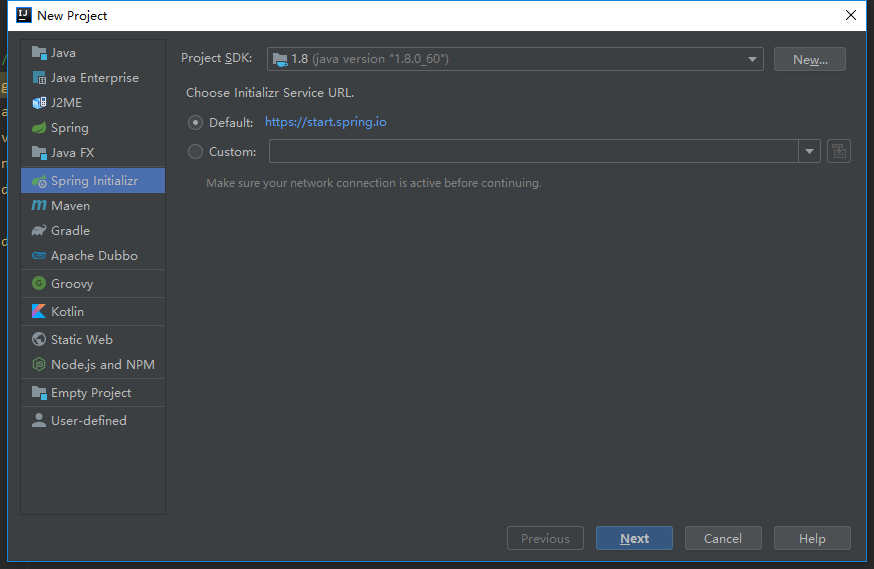This screenshot has height=569, width=874.
Task: Pick the Static Web project type
Action: (x=82, y=340)
